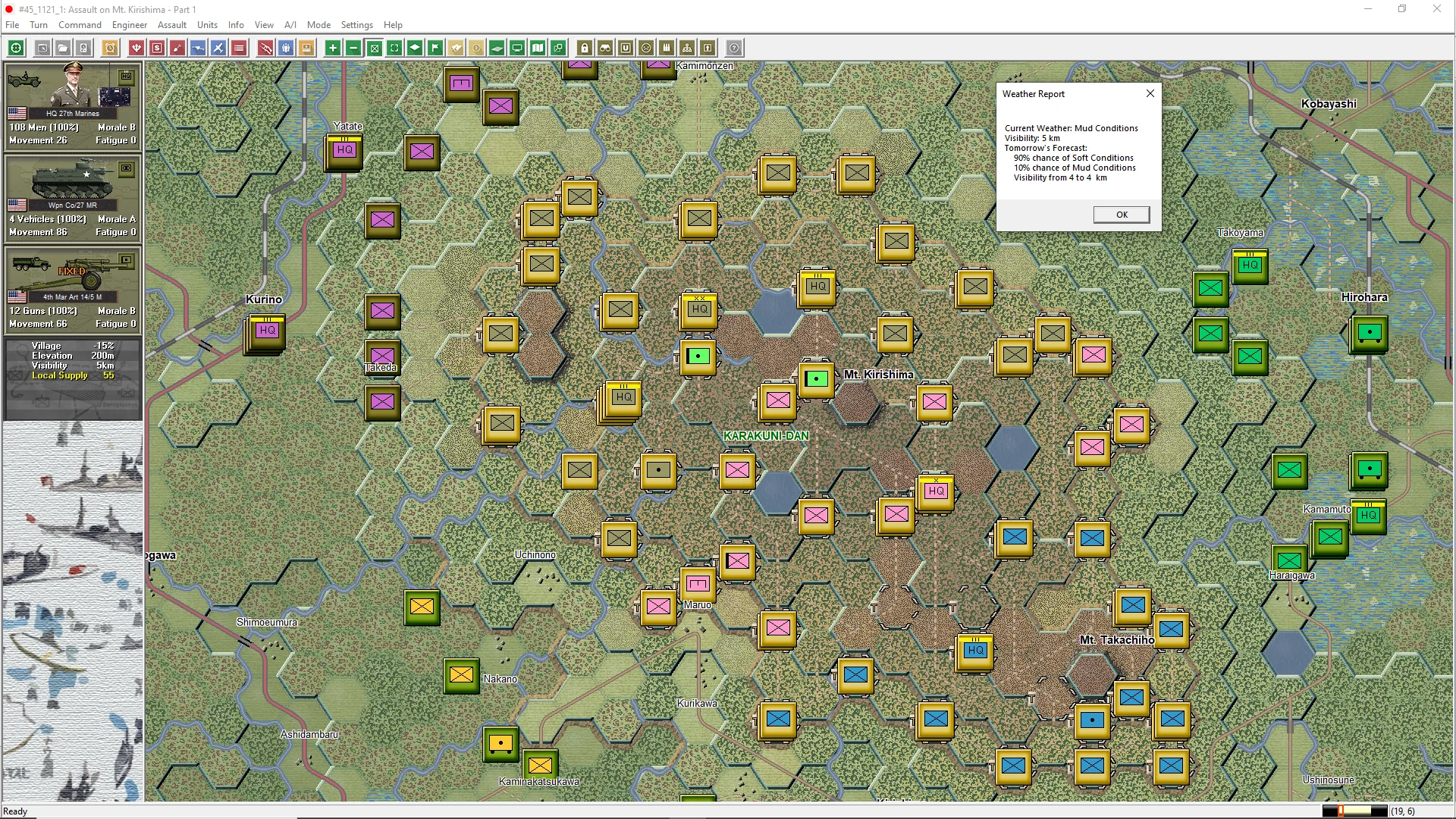This screenshot has height=819, width=1456.
Task: Click the ammunition bullets toolbar icon
Action: [667, 49]
